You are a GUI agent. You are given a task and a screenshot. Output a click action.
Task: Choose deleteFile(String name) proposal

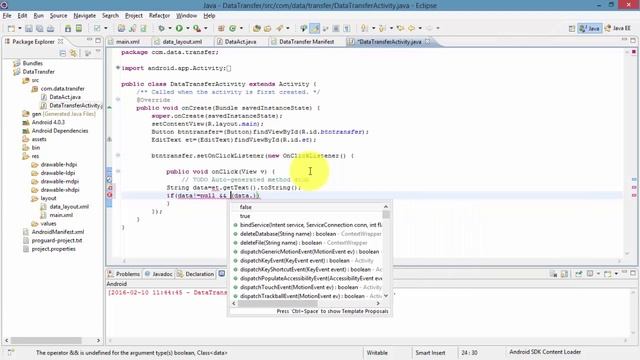coord(306,243)
